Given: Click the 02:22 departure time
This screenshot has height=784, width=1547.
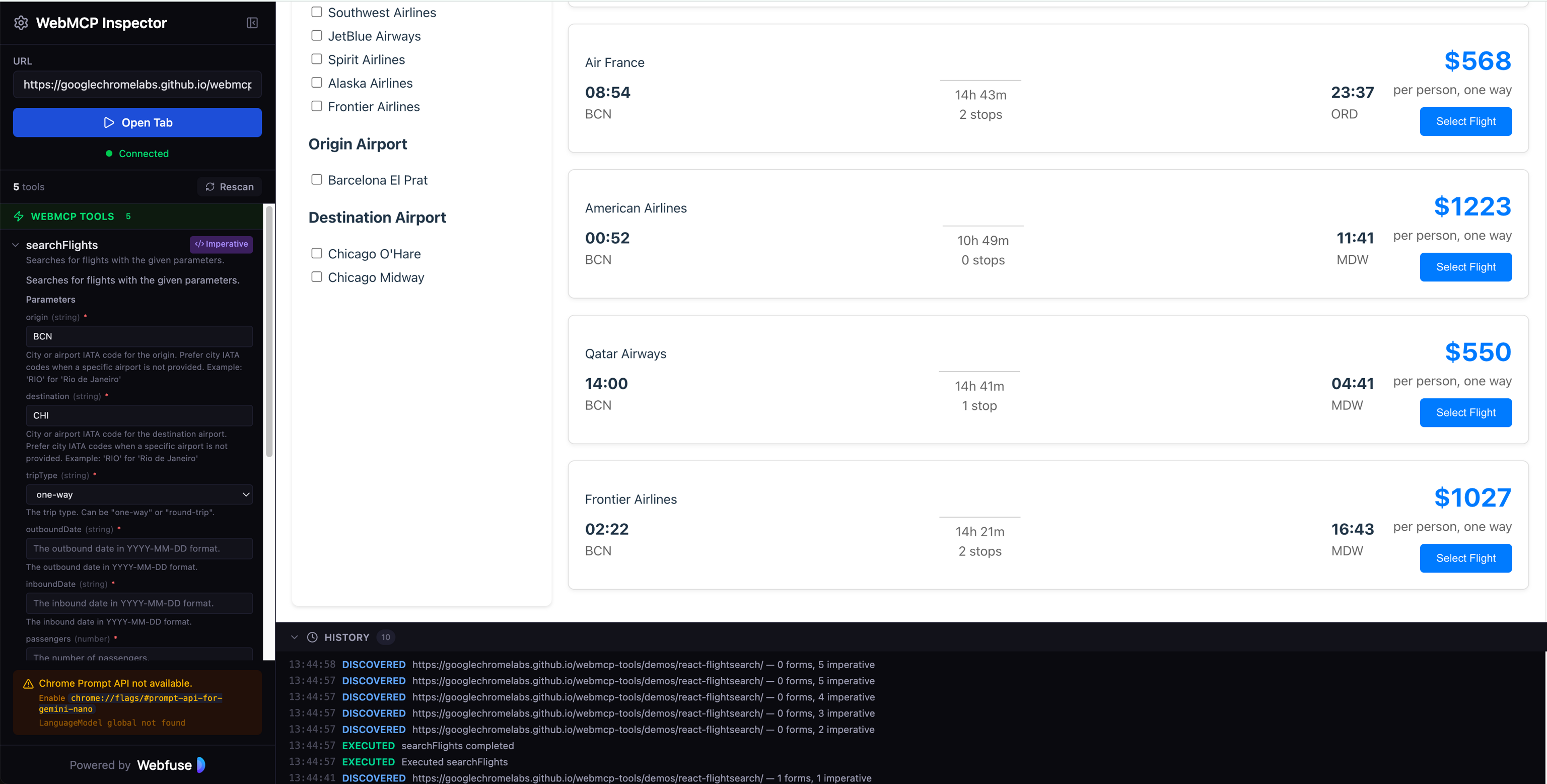Looking at the screenshot, I should (606, 530).
